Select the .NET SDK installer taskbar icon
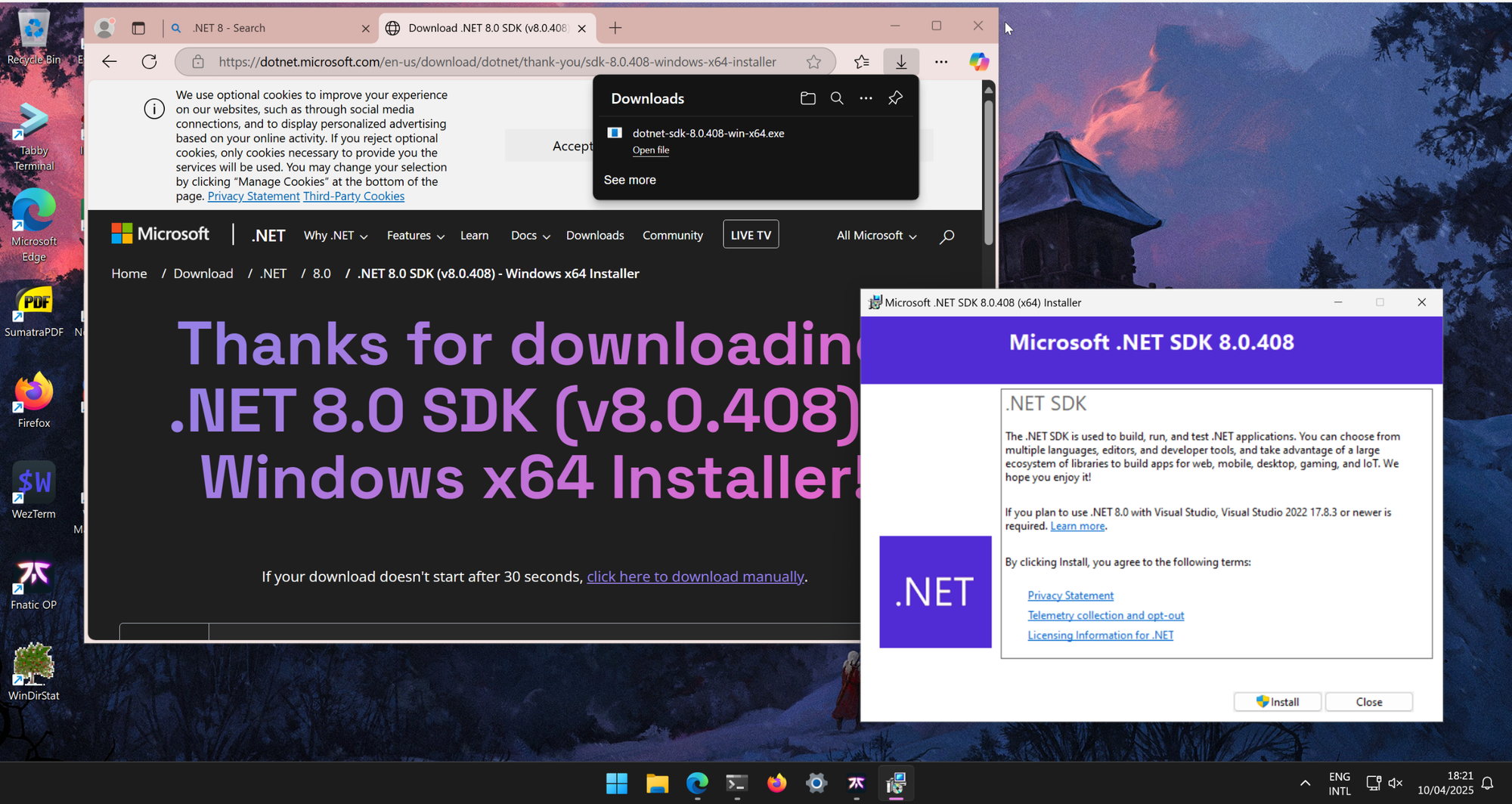Screen dimensions: 1512x804 897,784
